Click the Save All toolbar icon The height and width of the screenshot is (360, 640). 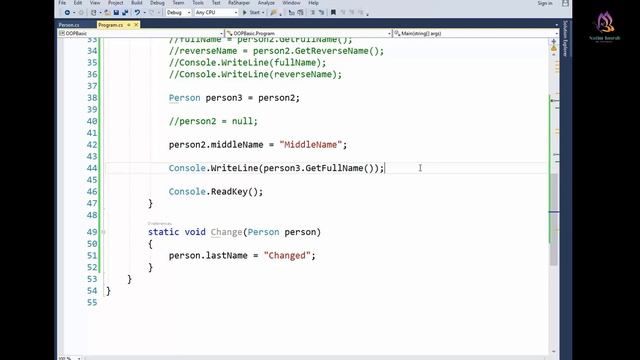click(x=125, y=13)
